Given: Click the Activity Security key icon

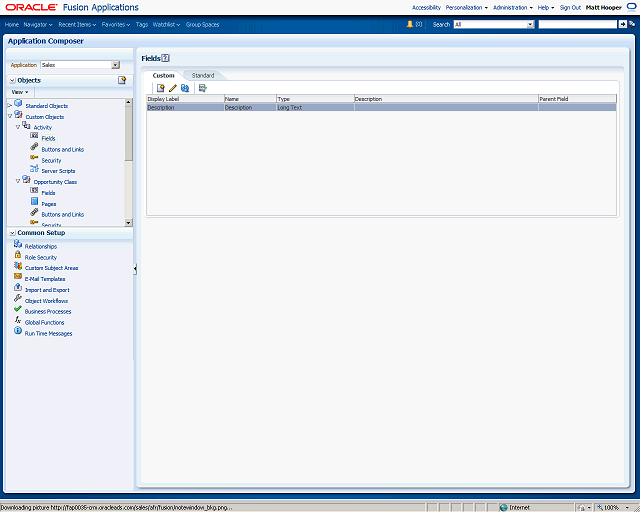Looking at the screenshot, I should [x=34, y=158].
